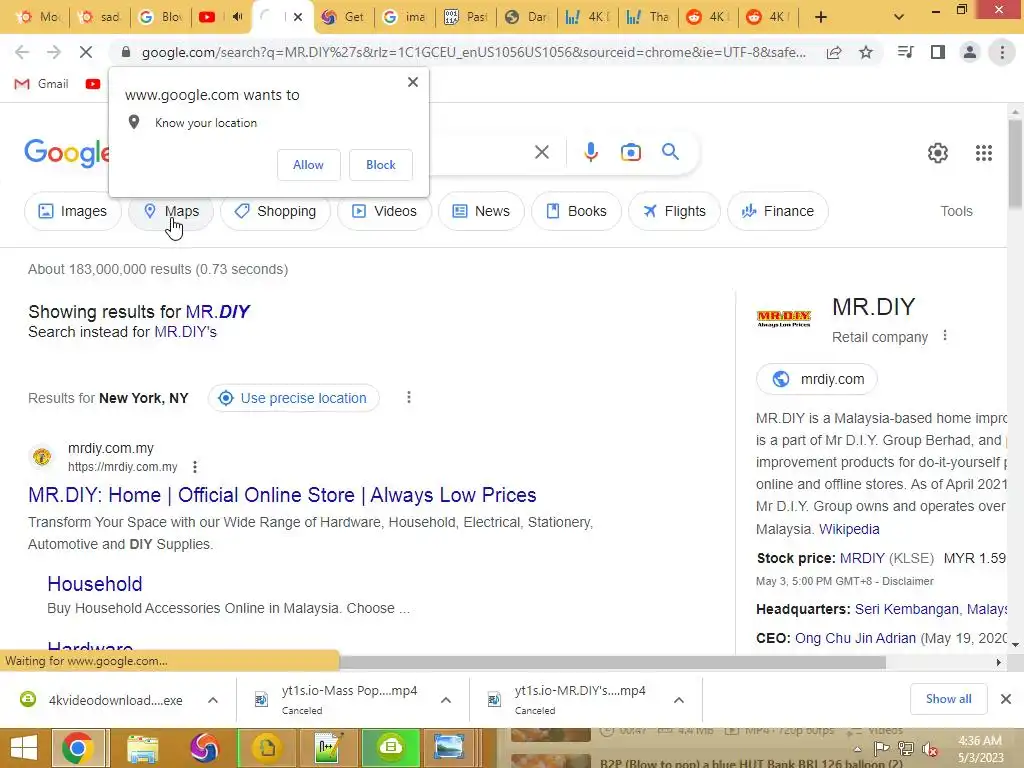
Task: Toggle the Chrome side panel icon
Action: pyautogui.click(x=938, y=52)
